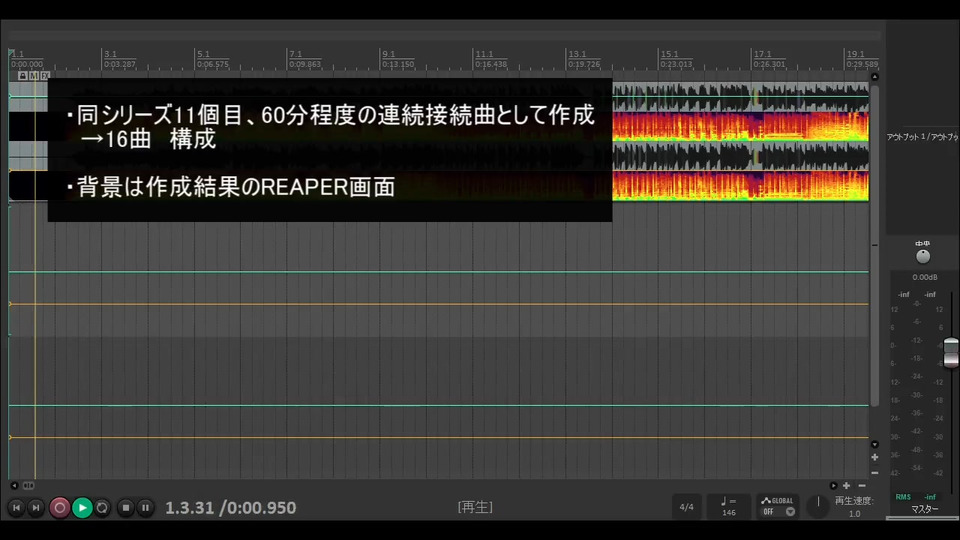The image size is (960, 540).
Task: Click the left master peak -inf readout
Action: point(904,294)
